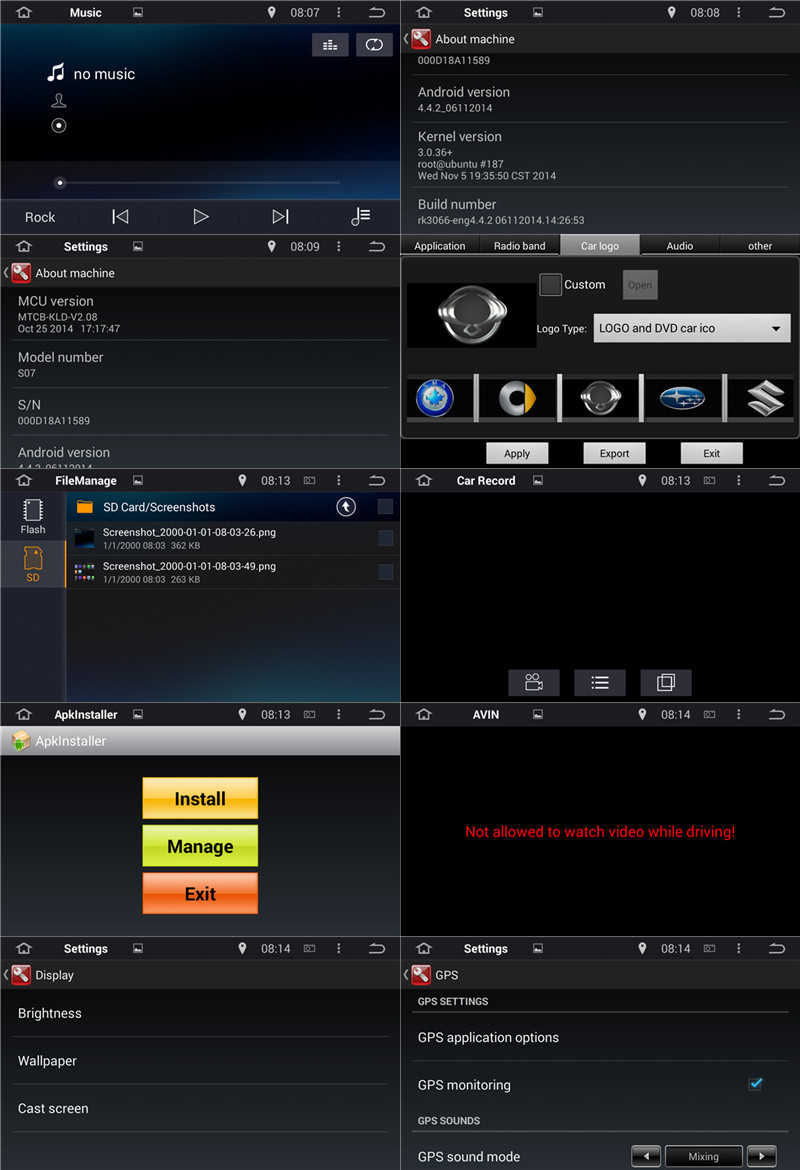Image resolution: width=800 pixels, height=1170 pixels.
Task: Enable the Custom logo checkbox
Action: [x=551, y=285]
